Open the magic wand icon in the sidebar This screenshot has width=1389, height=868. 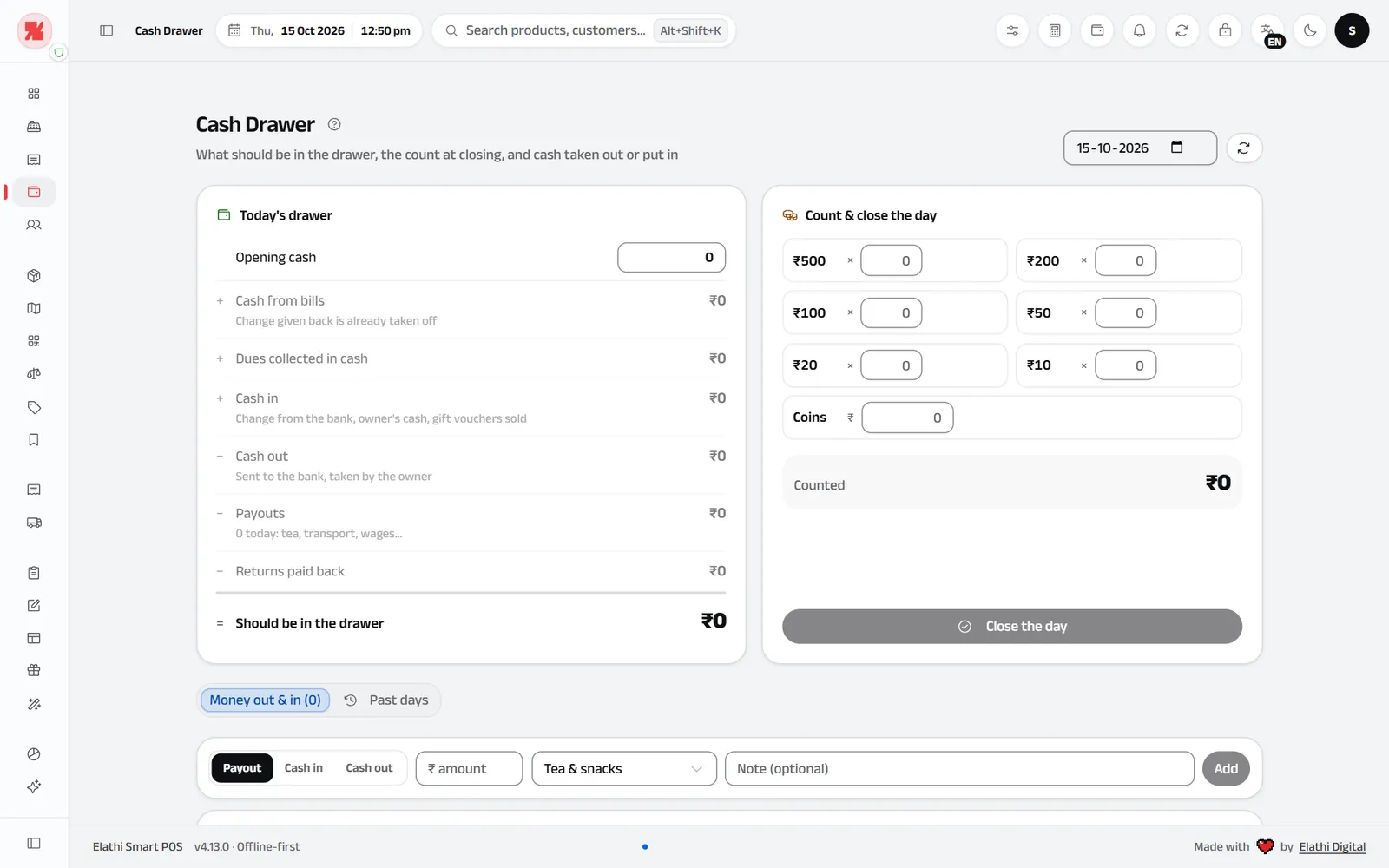click(x=34, y=704)
